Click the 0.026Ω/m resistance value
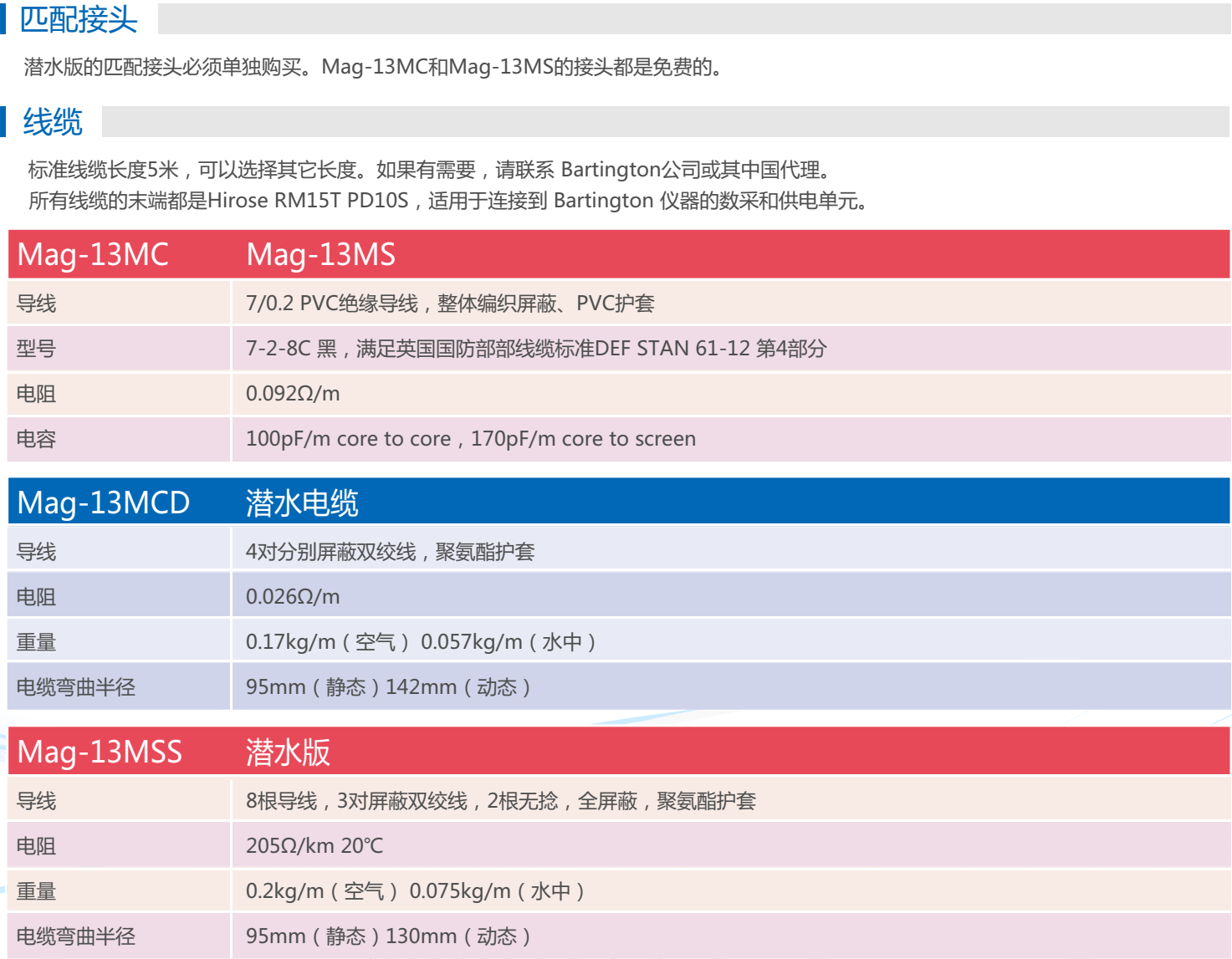Image resolution: width=1232 pixels, height=959 pixels. click(x=293, y=597)
